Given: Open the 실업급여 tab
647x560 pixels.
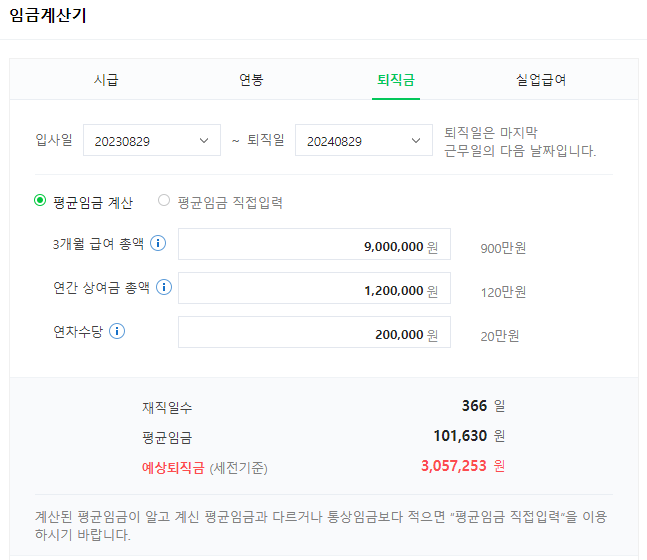Looking at the screenshot, I should click(x=541, y=80).
